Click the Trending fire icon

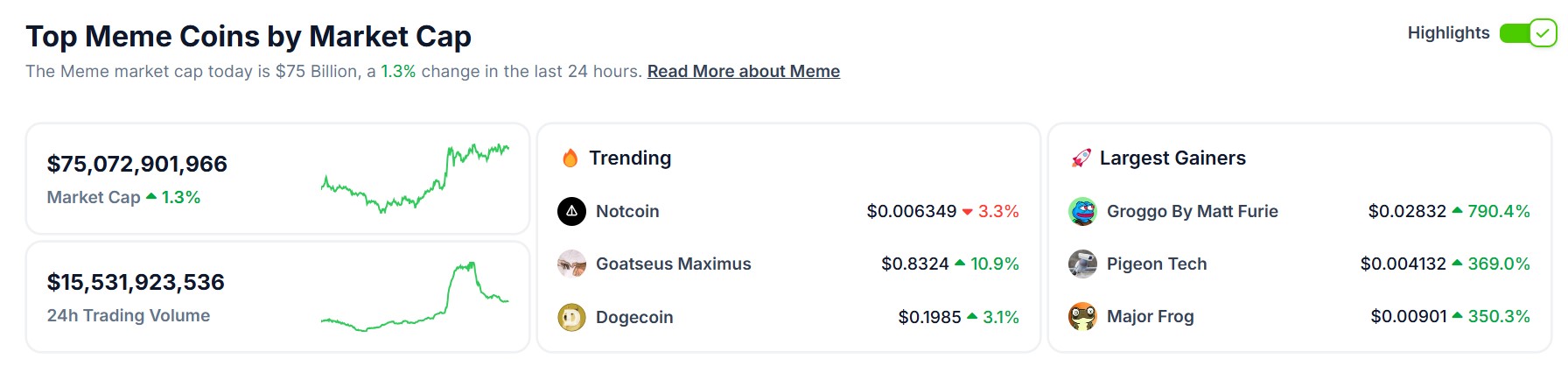click(x=570, y=158)
